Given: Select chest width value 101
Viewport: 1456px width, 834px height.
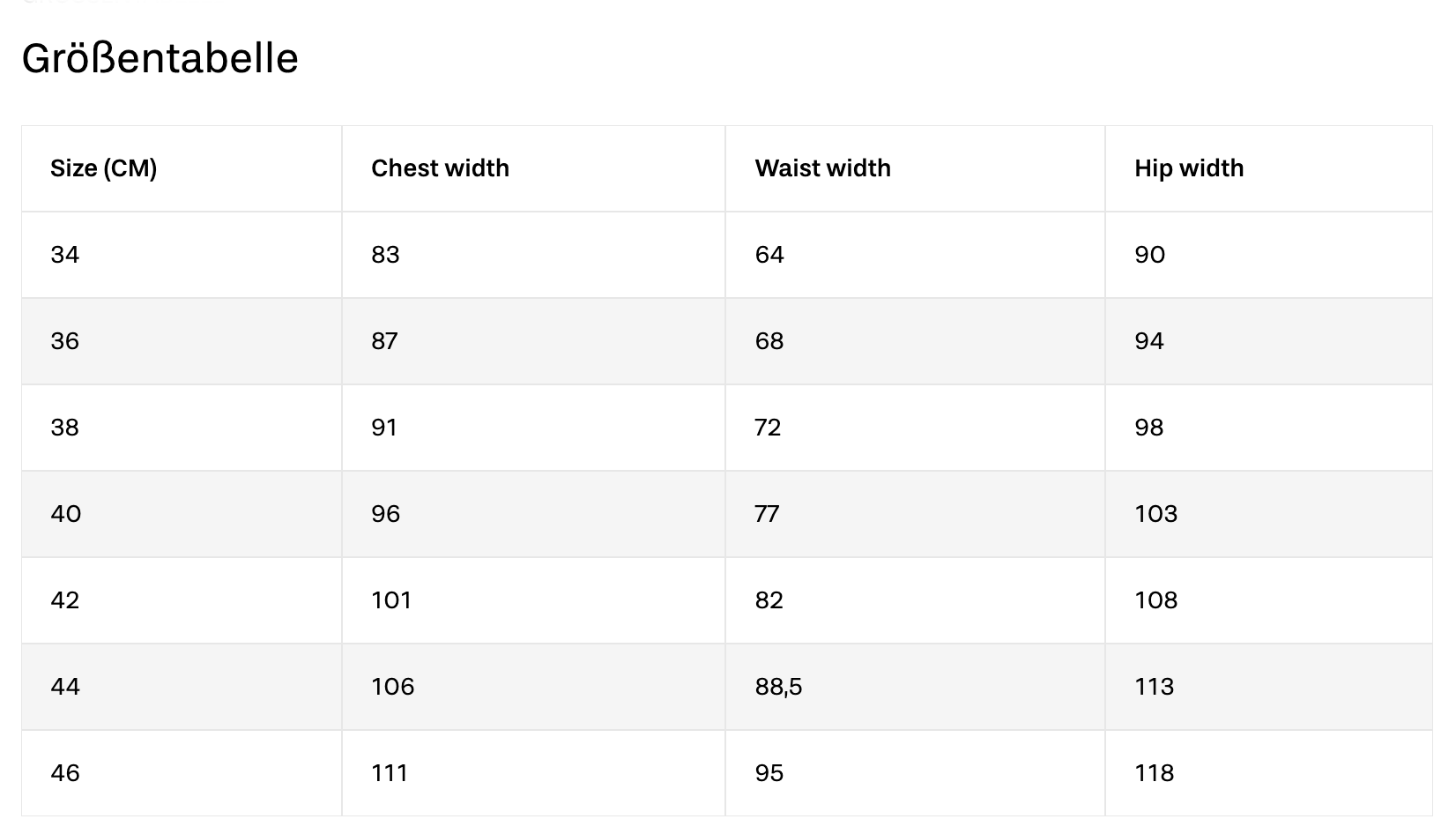Looking at the screenshot, I should point(391,600).
